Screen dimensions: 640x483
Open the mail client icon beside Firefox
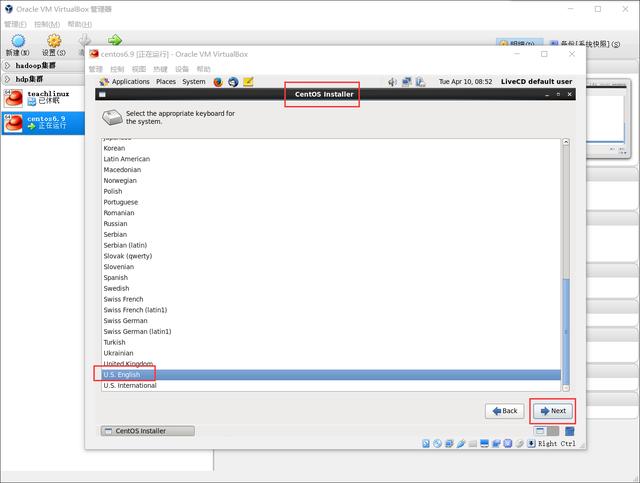coord(233,82)
